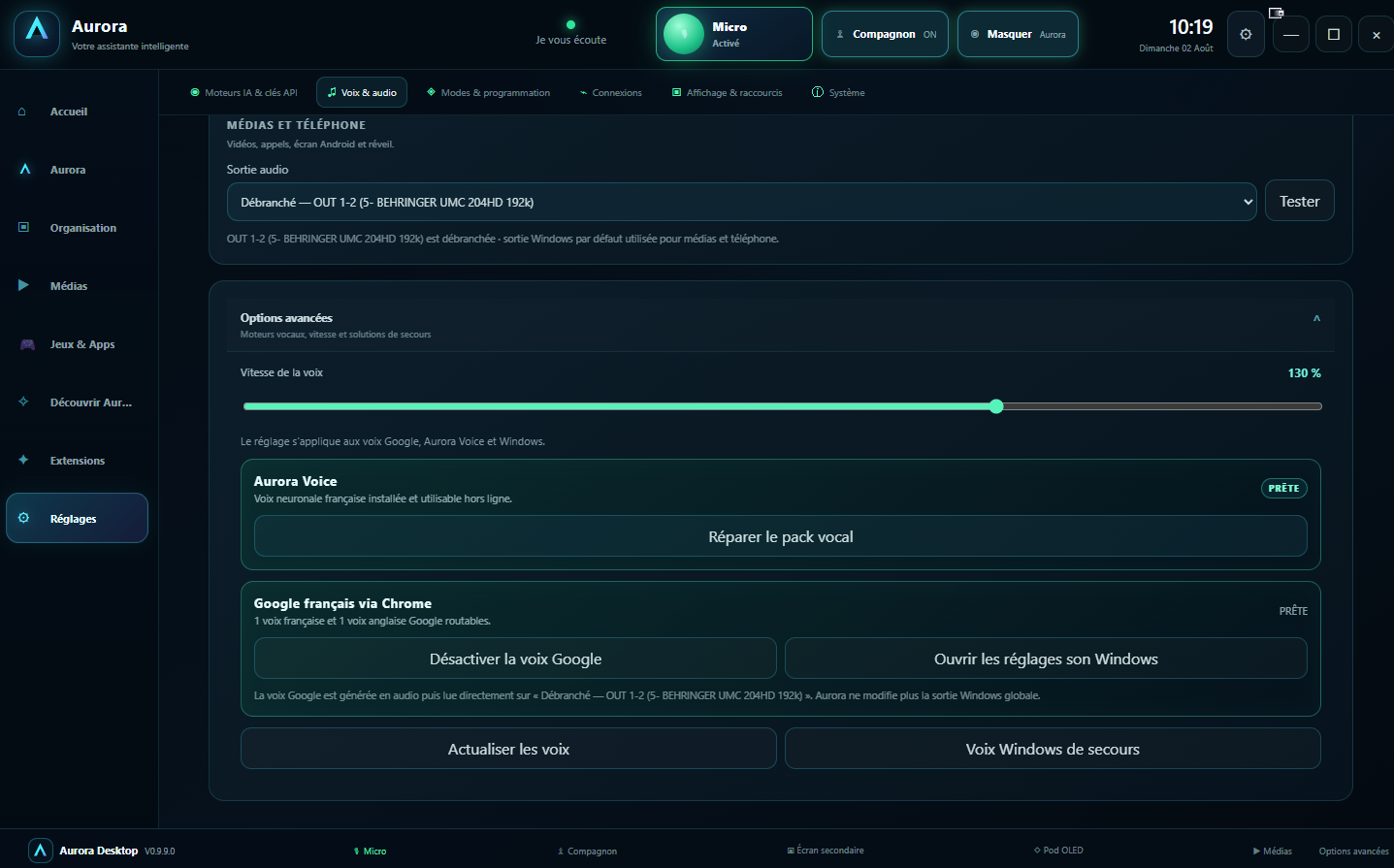This screenshot has height=868, width=1394.
Task: Toggle the Compagnon ON switch
Action: coord(885,34)
